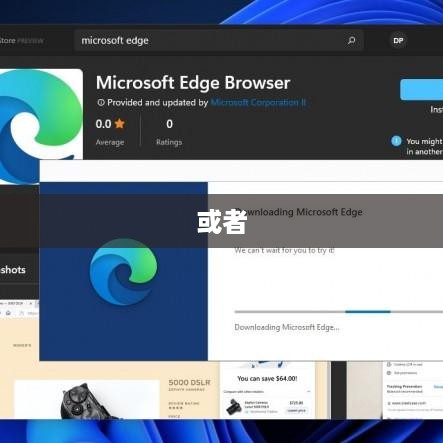Click the microsoft edge search field
The width and height of the screenshot is (443, 443).
pos(219,40)
